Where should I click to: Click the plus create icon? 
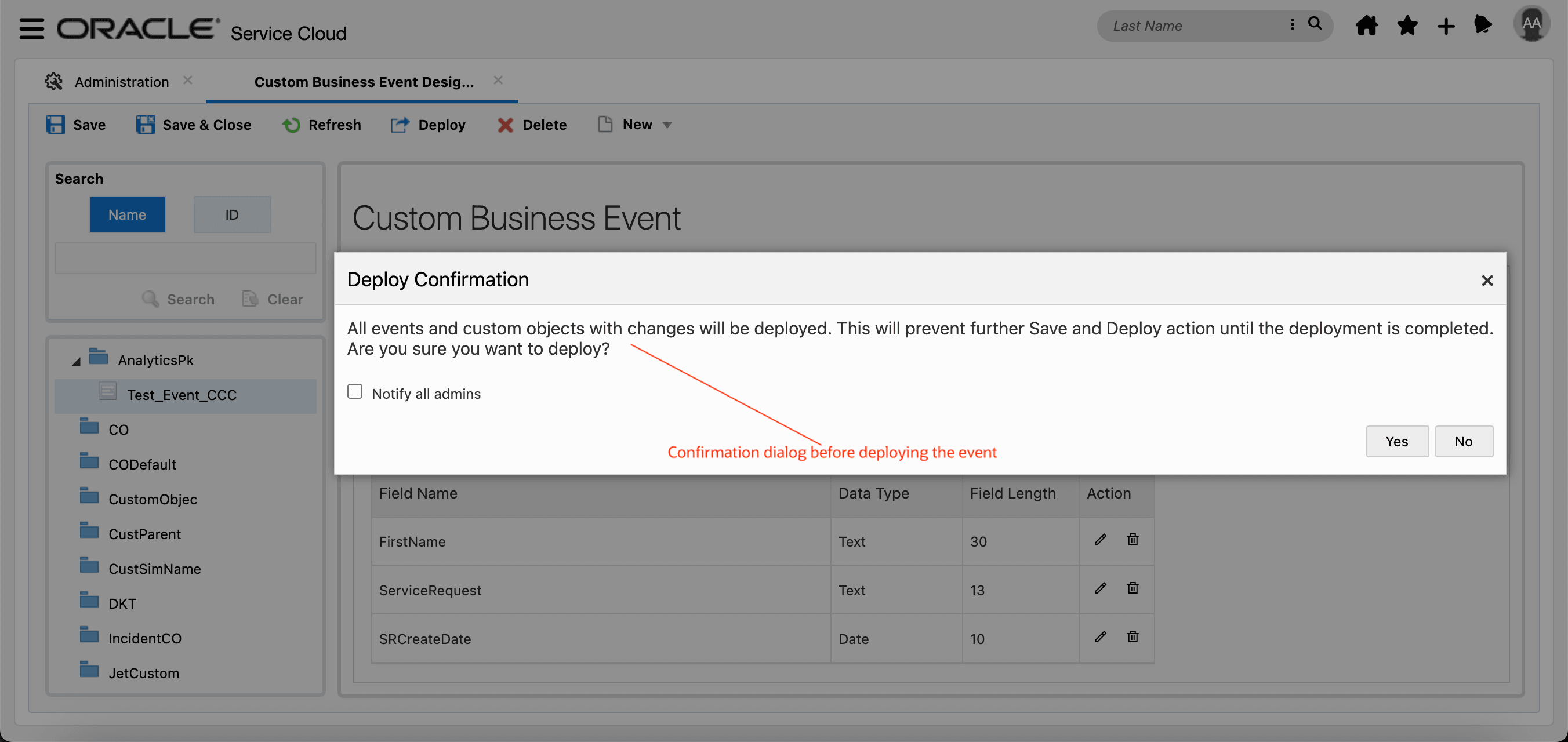click(1446, 26)
